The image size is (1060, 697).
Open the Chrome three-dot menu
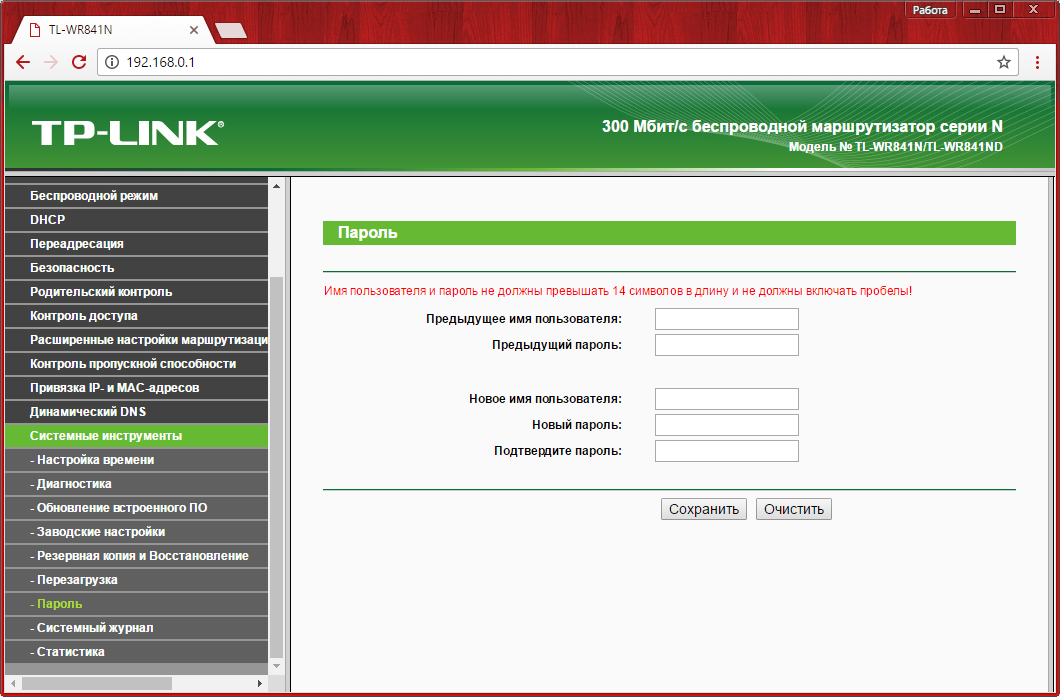click(1037, 62)
